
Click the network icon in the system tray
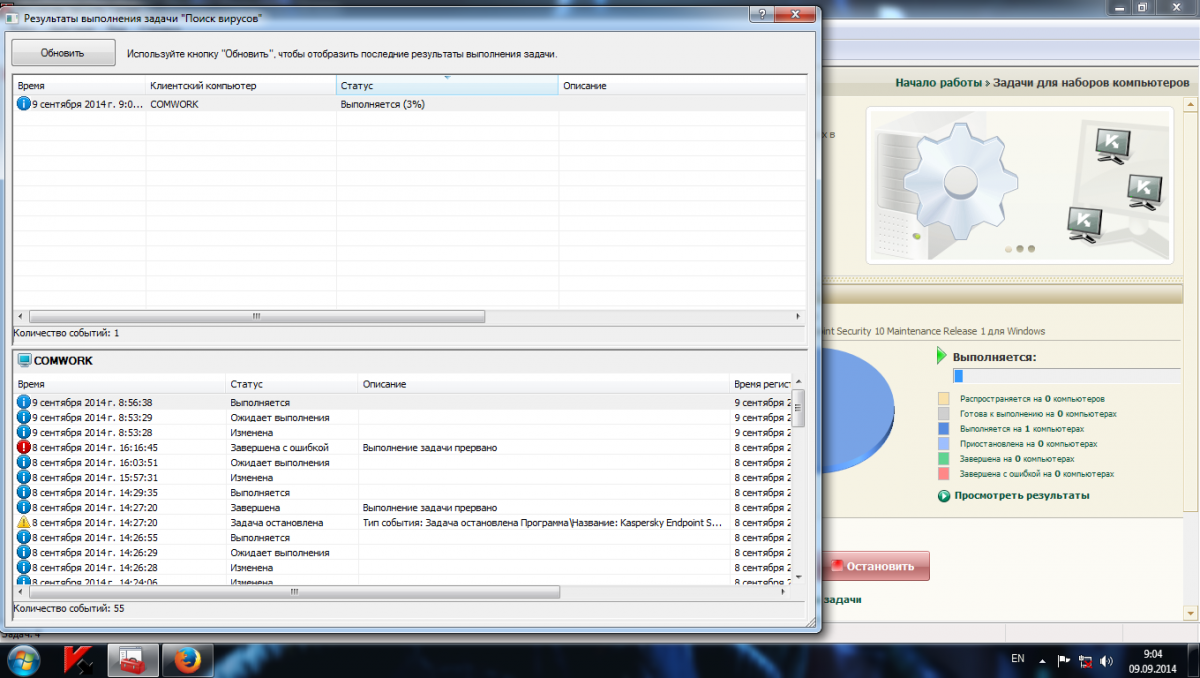click(1086, 661)
